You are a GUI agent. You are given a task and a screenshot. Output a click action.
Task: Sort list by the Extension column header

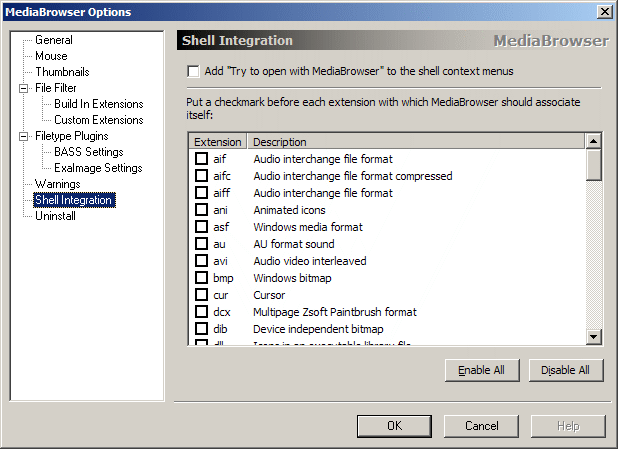(218, 142)
